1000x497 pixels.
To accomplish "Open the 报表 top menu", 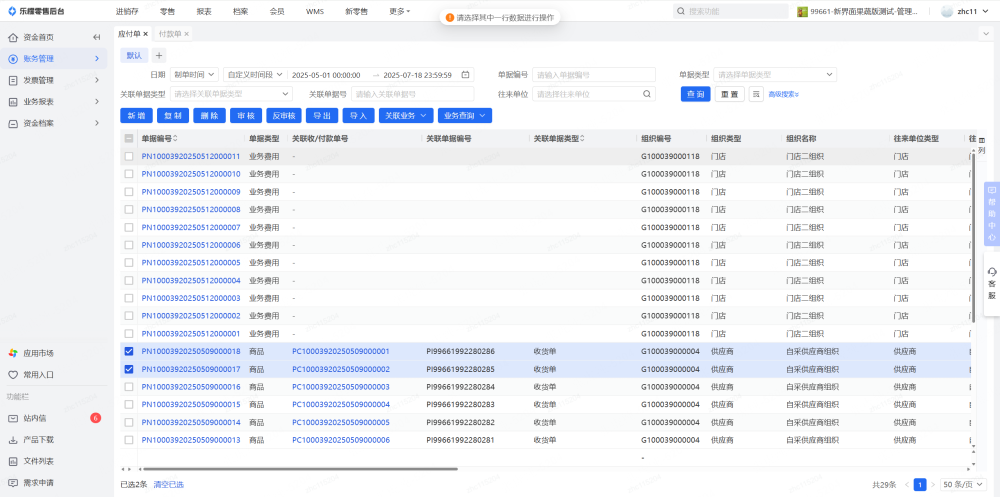I will [204, 11].
